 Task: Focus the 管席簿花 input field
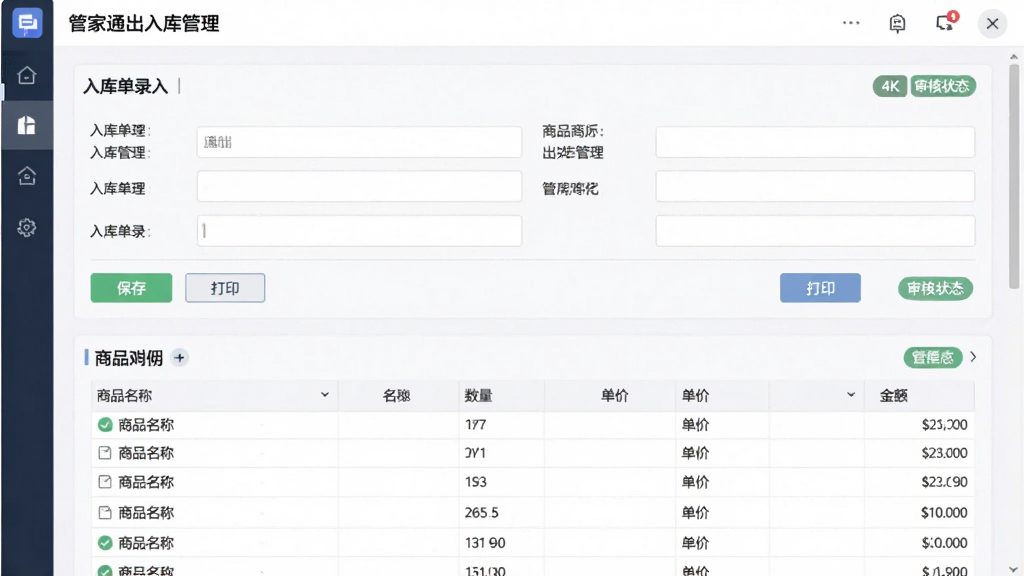(815, 187)
